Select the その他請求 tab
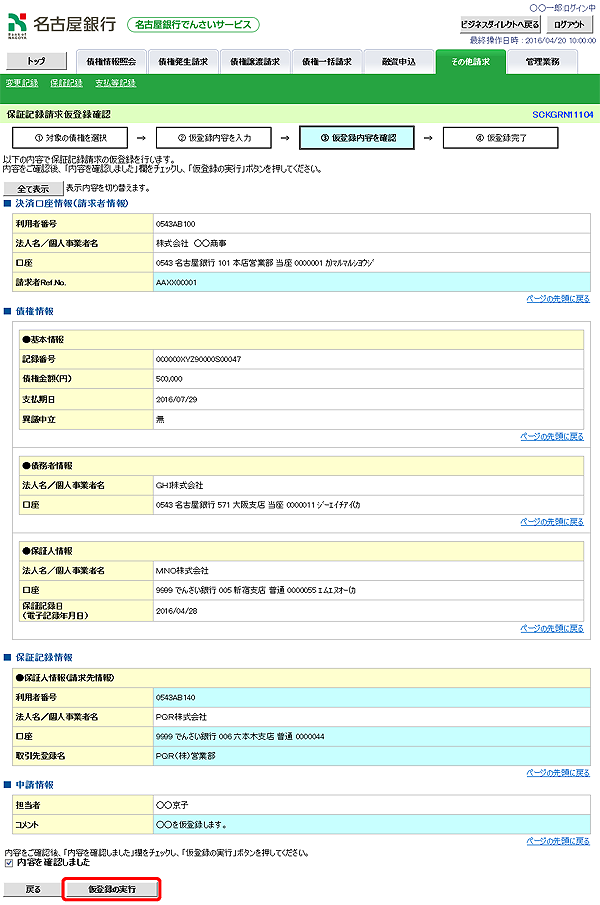 pyautogui.click(x=471, y=62)
